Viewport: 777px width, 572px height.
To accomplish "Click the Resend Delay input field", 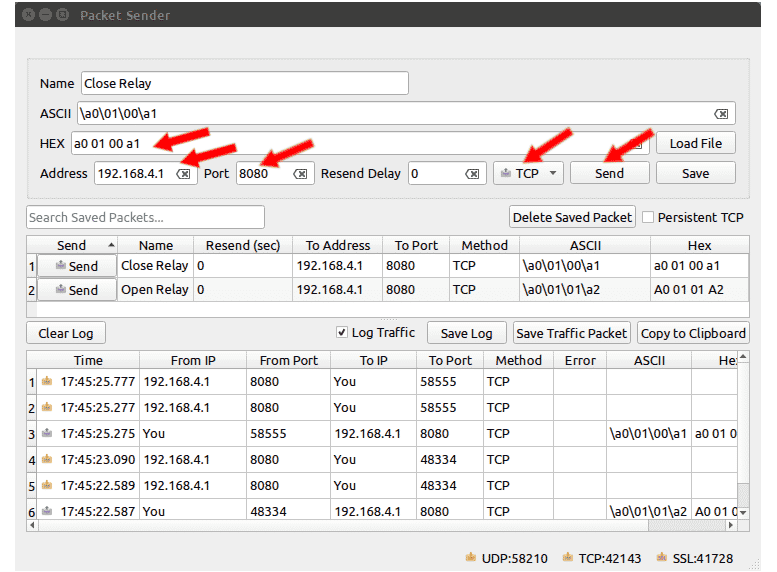I will [x=447, y=173].
